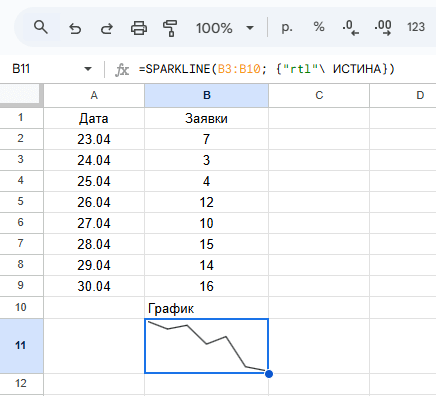Select row 5 header
This screenshot has width=436, height=396.
point(21,202)
